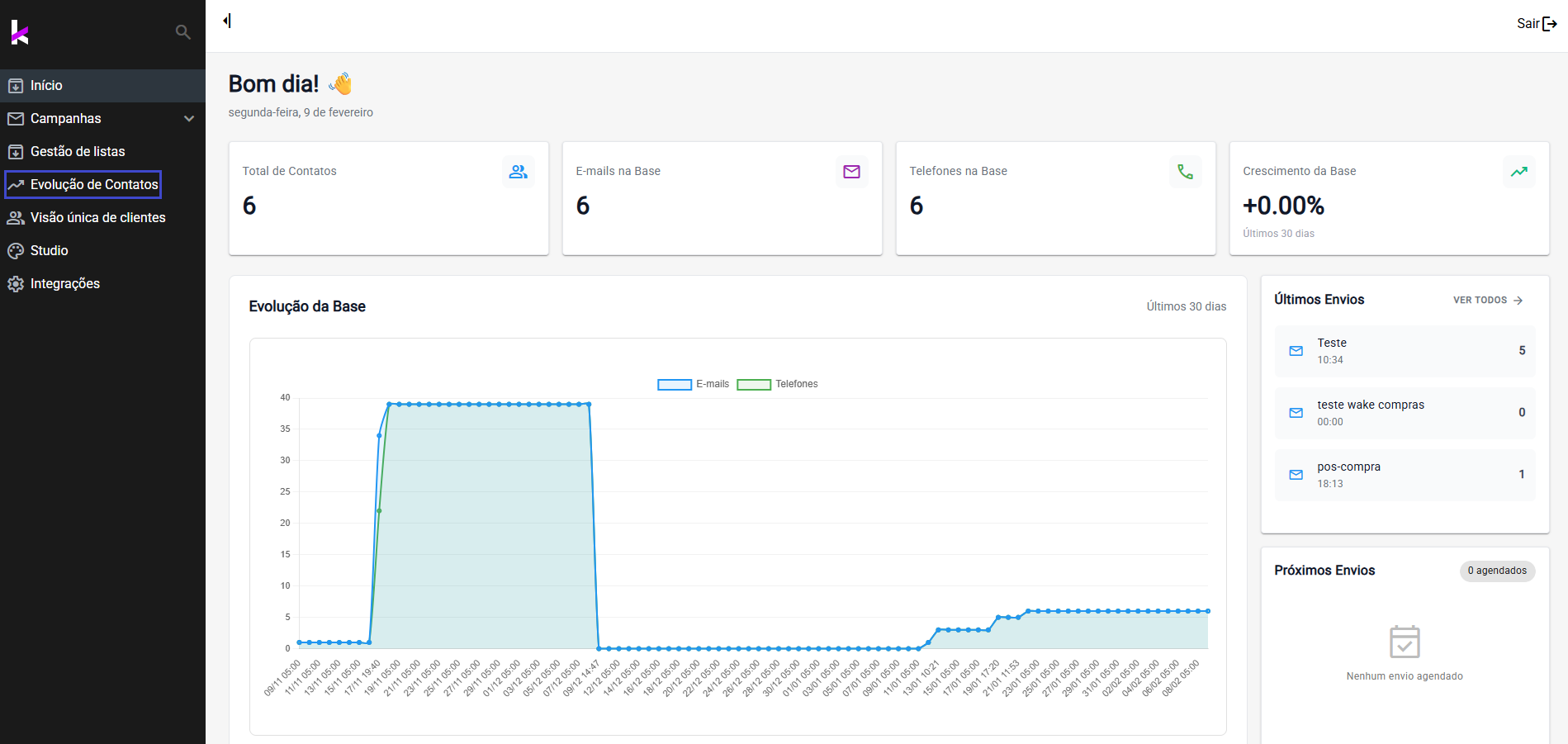Click the contacts people icon in Total de Contatos
The width and height of the screenshot is (1568, 744).
[x=518, y=172]
